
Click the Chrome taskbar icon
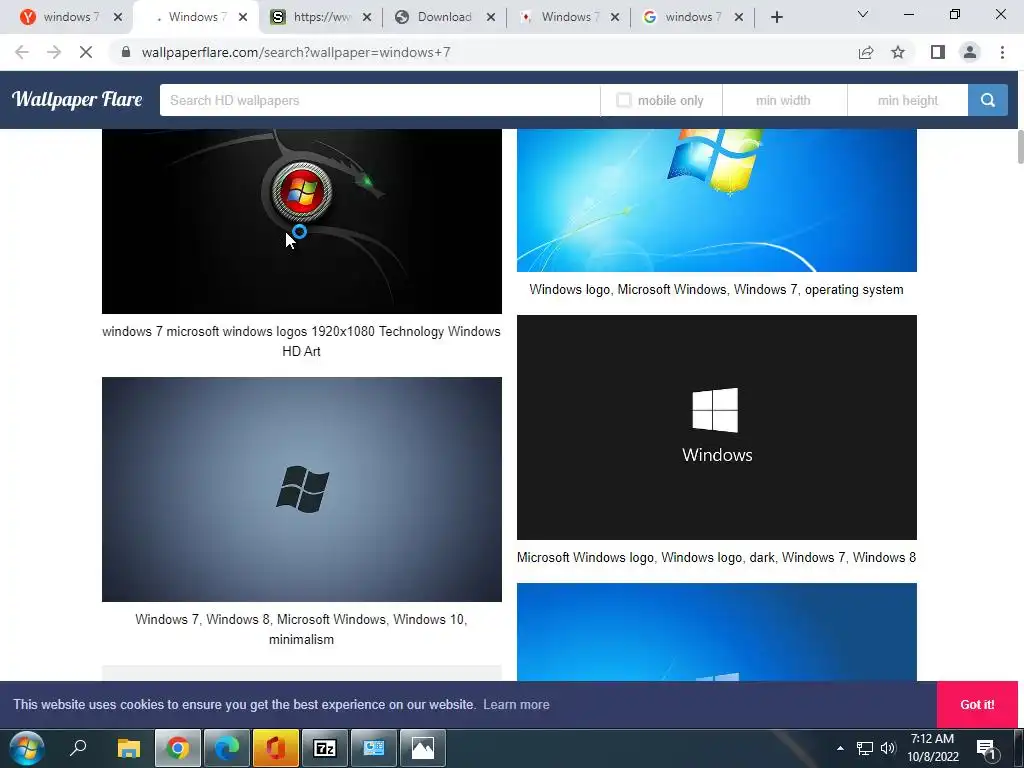coord(178,748)
